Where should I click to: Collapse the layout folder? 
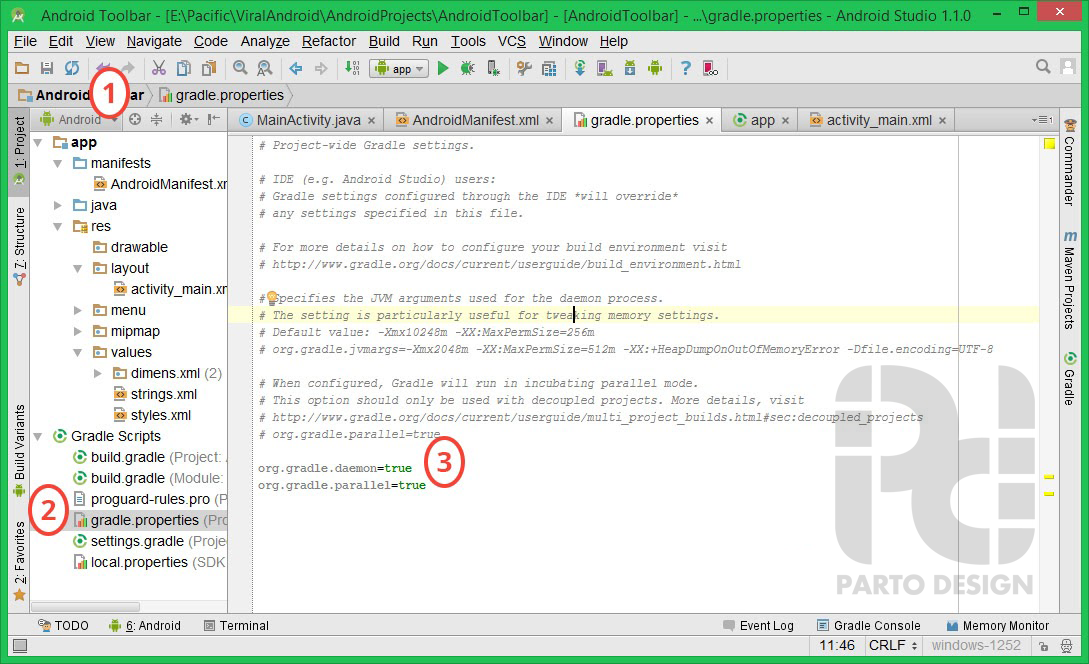pyautogui.click(x=78, y=268)
